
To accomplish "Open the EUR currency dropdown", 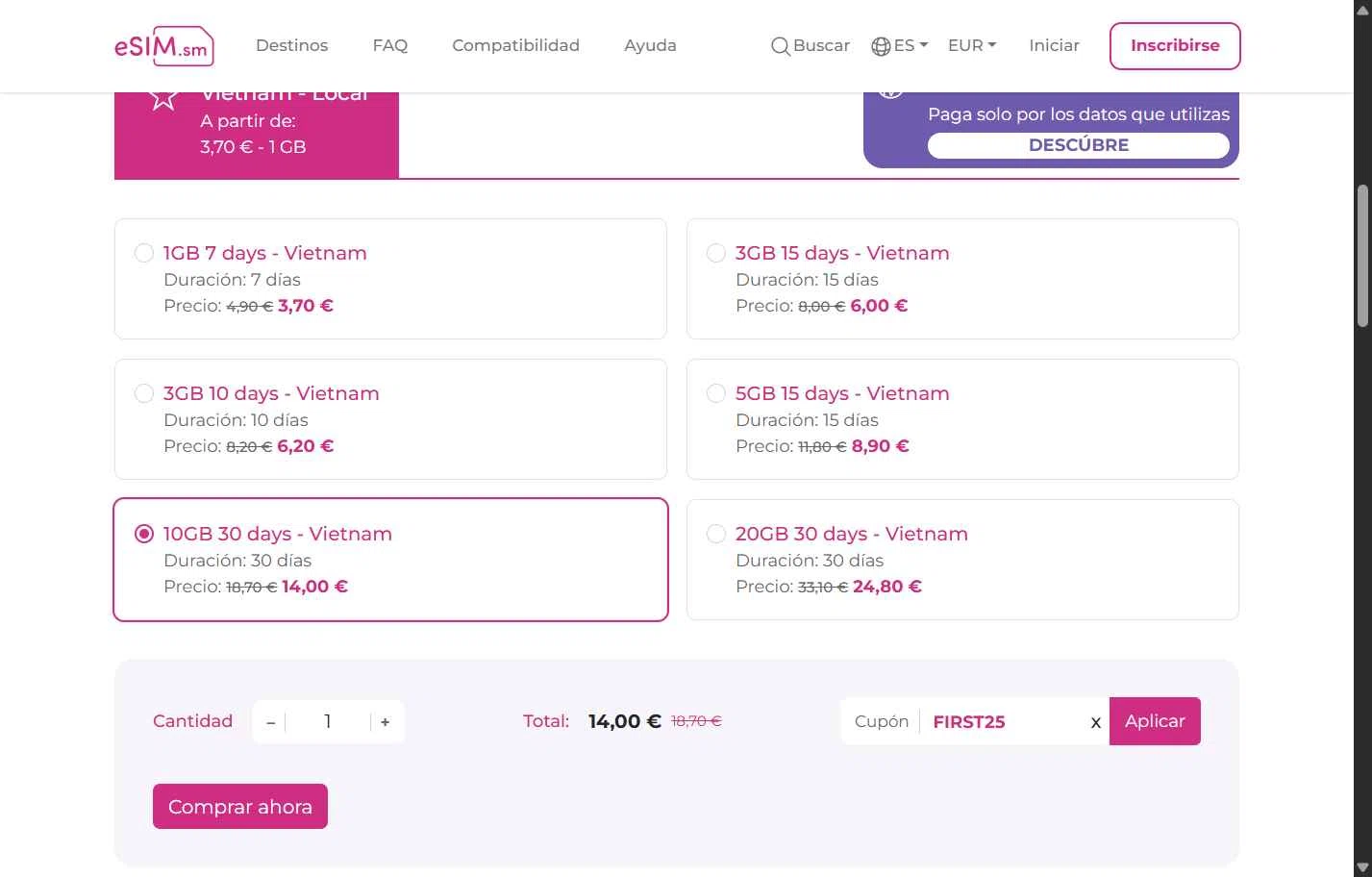I will tap(972, 45).
